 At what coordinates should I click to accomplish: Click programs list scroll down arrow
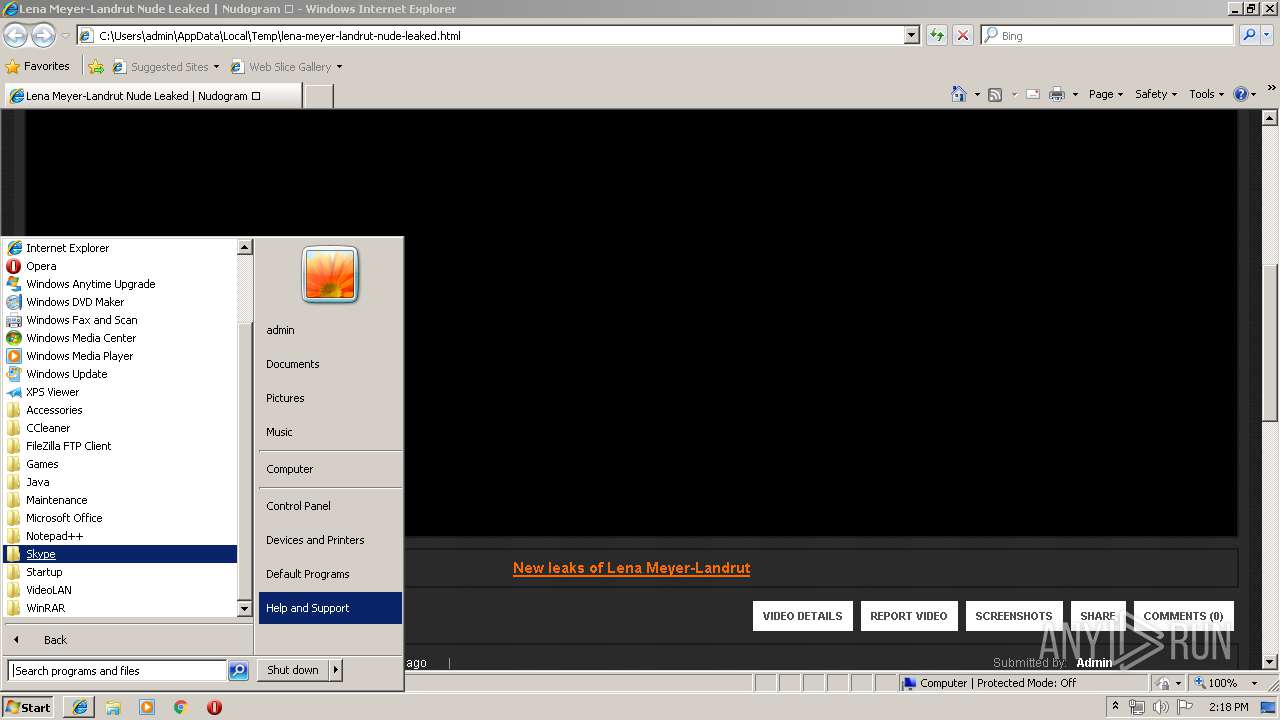click(x=244, y=608)
